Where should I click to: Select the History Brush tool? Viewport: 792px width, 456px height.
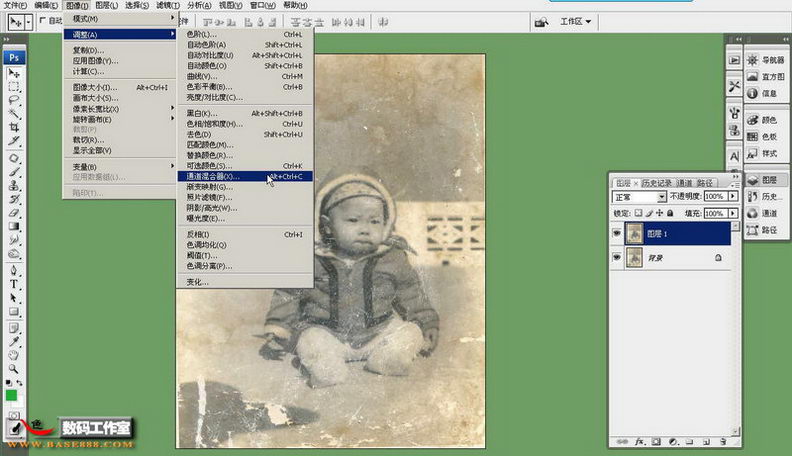click(14, 199)
